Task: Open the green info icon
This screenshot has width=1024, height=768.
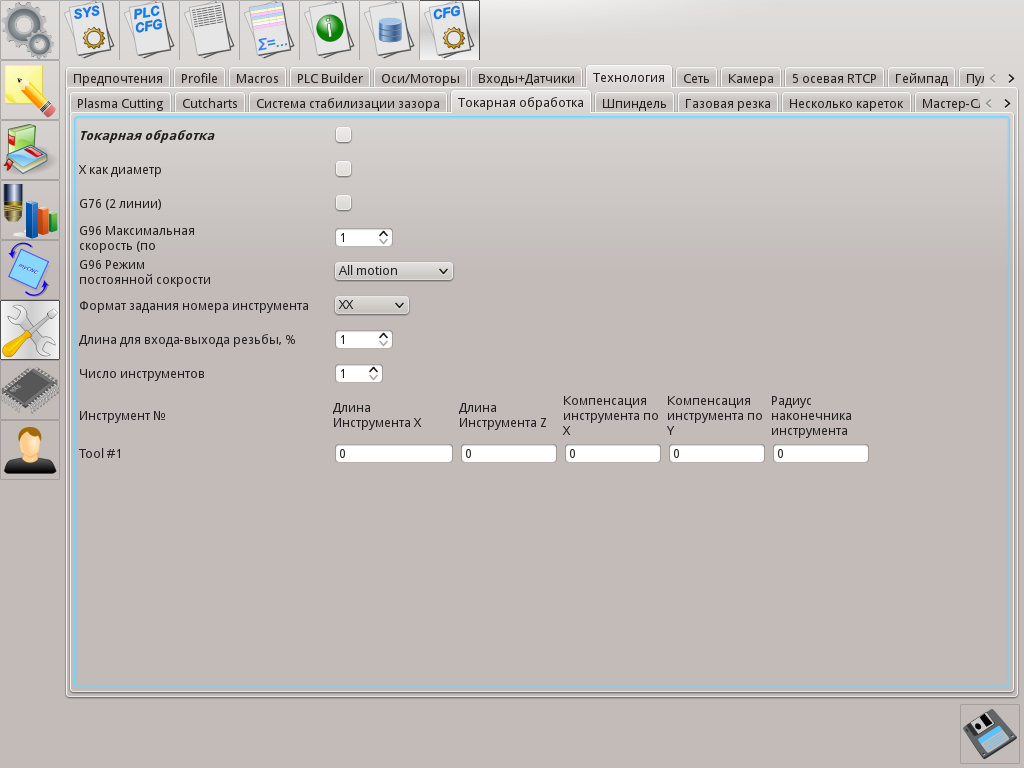Action: click(x=330, y=30)
